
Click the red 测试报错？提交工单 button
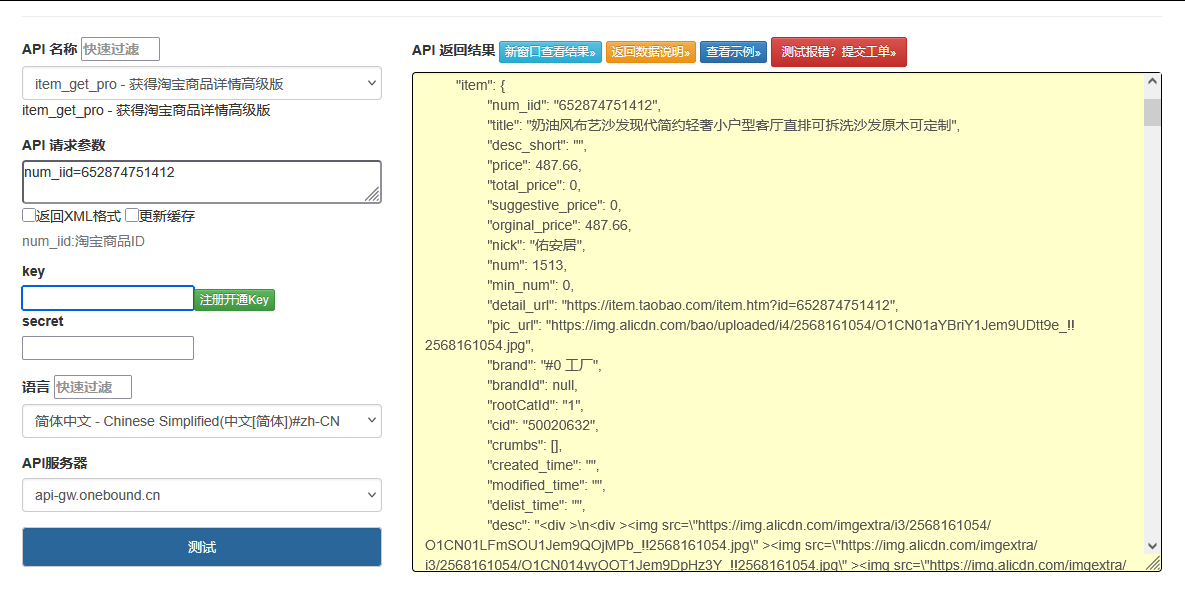838,52
